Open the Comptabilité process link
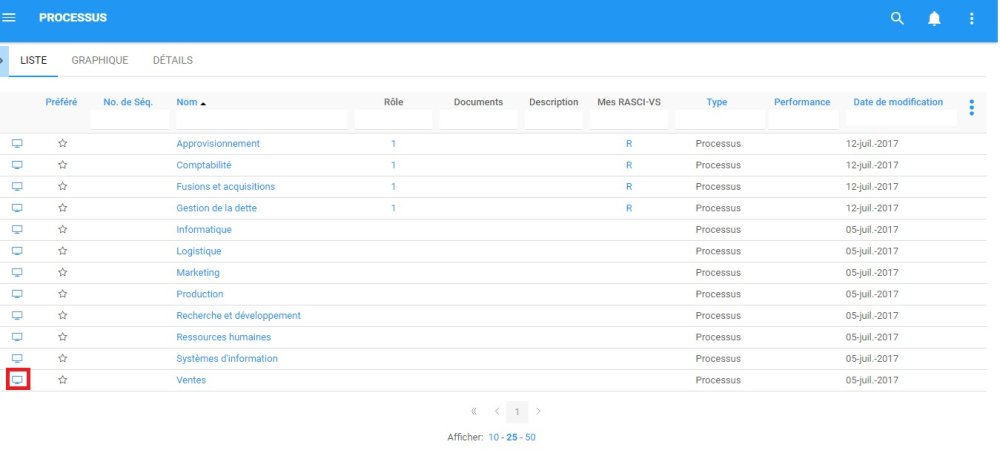Viewport: 1000px width, 456px height. pos(204,165)
